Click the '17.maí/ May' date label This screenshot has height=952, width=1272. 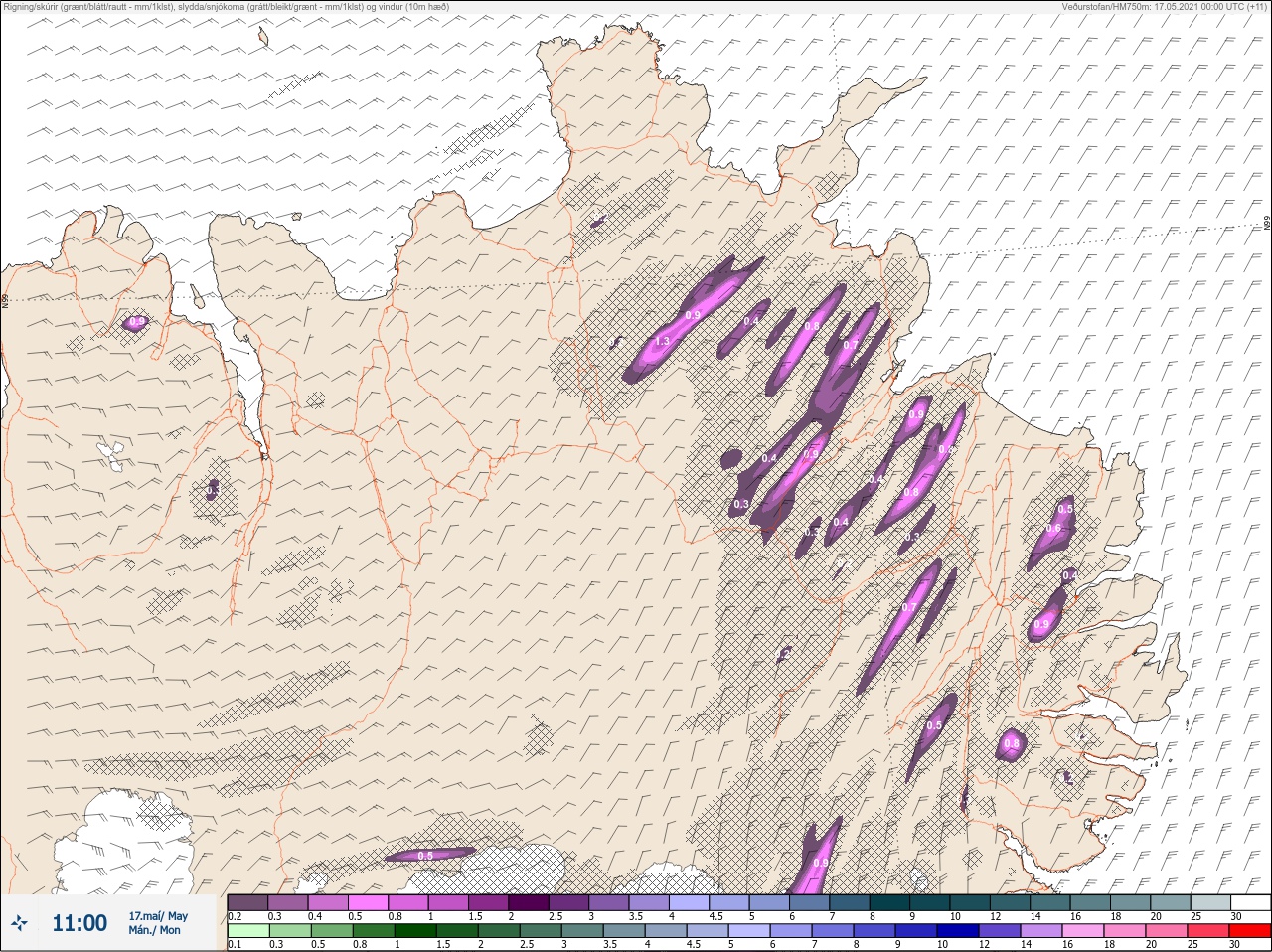[x=158, y=915]
